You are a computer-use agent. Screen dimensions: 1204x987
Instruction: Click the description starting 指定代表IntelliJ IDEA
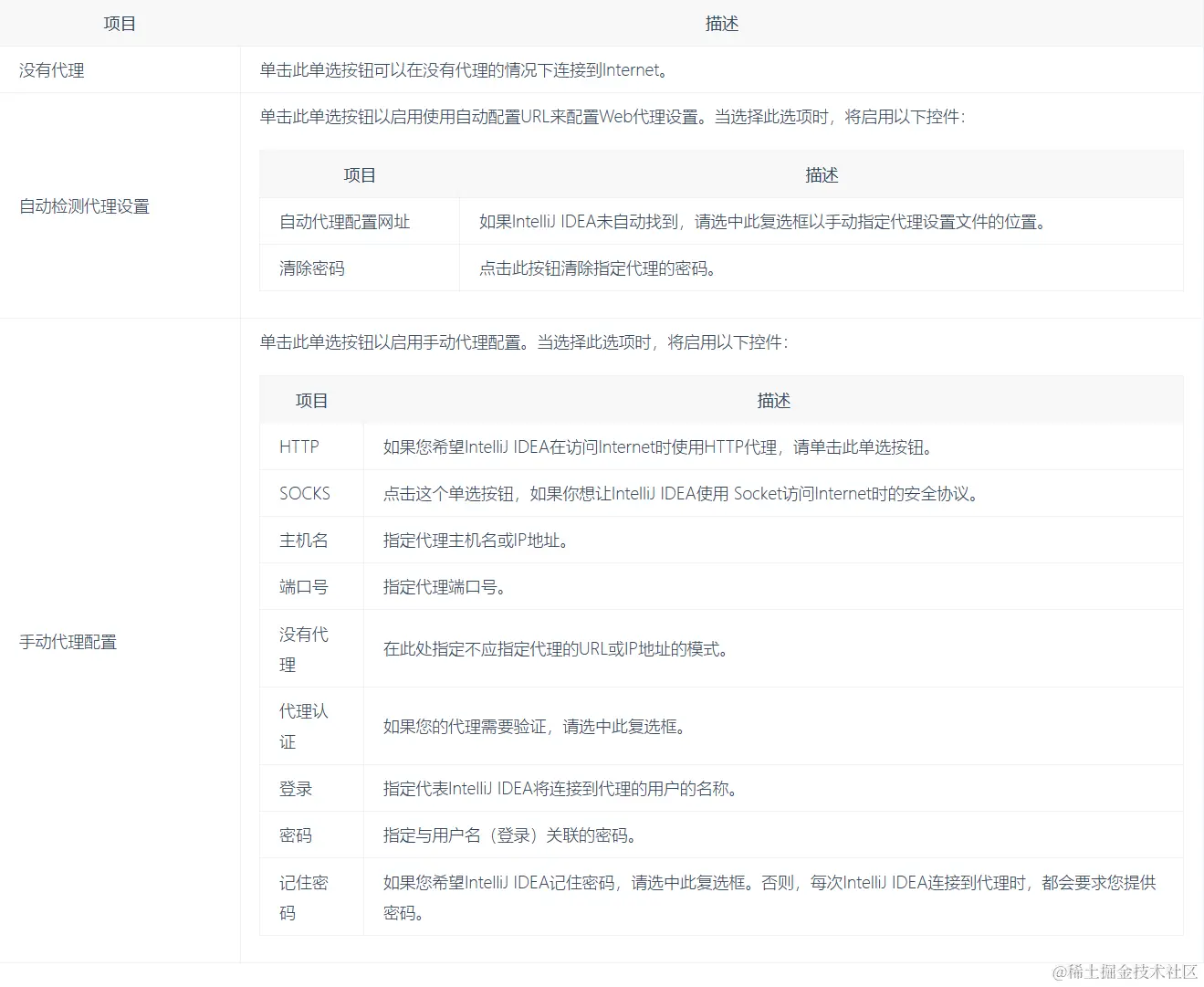[560, 789]
